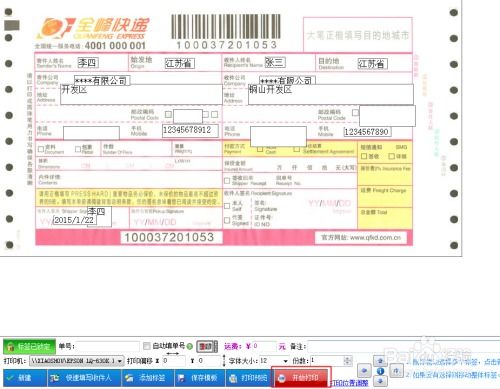Click the 保存模板 save template button

pyautogui.click(x=199, y=378)
